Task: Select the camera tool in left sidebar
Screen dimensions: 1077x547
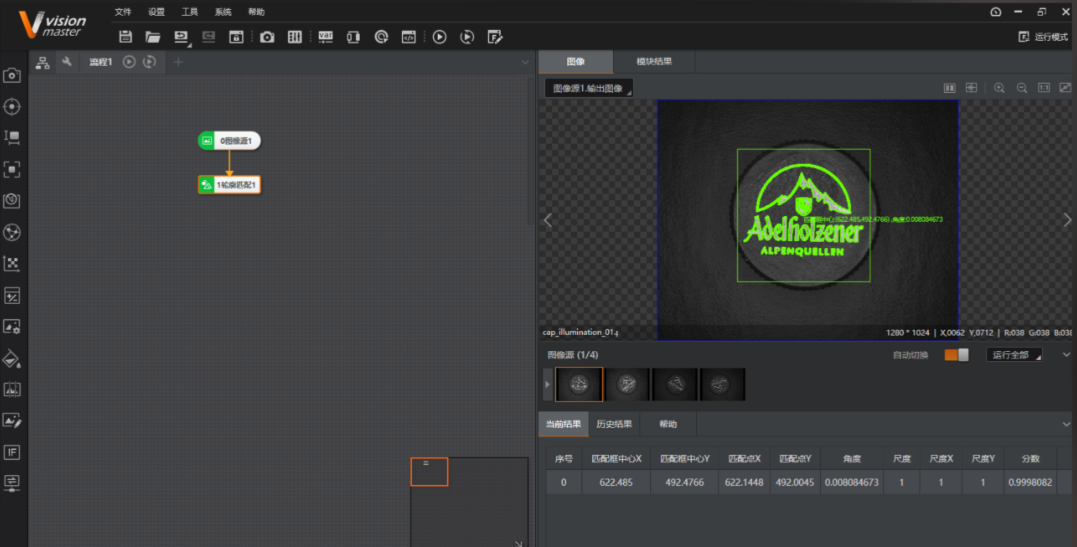Action: coord(12,76)
